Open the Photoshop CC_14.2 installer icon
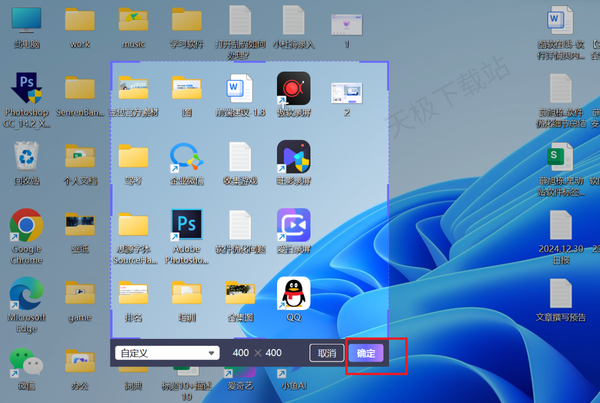This screenshot has width=600, height=403. pos(26,88)
